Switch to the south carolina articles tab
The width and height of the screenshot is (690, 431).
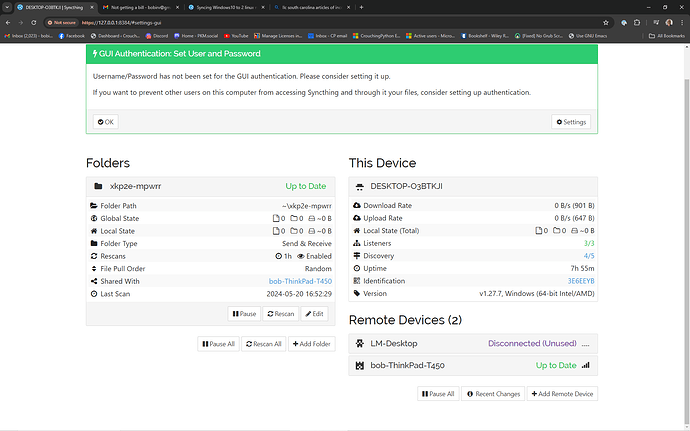coord(312,7)
